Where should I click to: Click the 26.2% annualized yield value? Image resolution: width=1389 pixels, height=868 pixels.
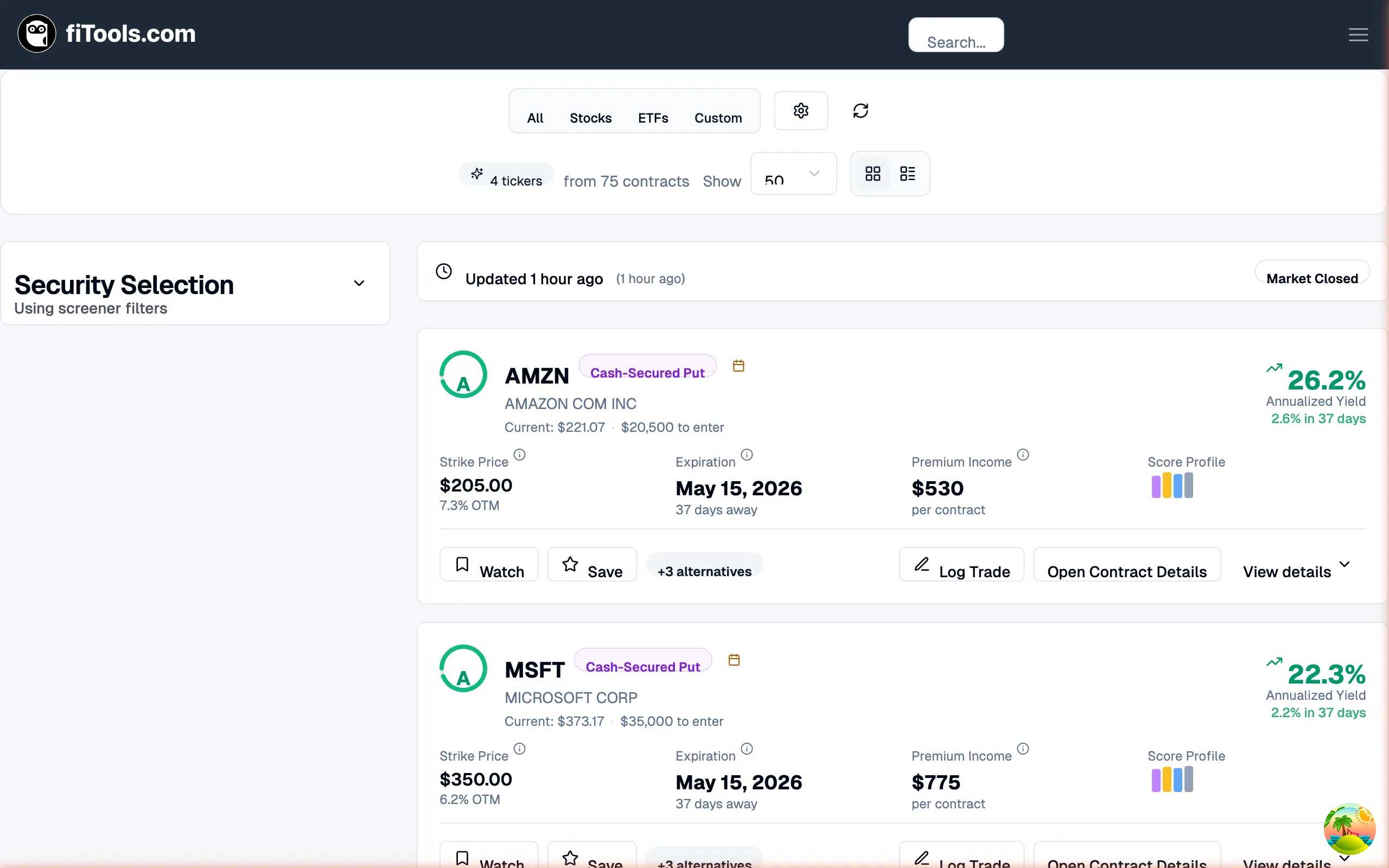tap(1327, 380)
